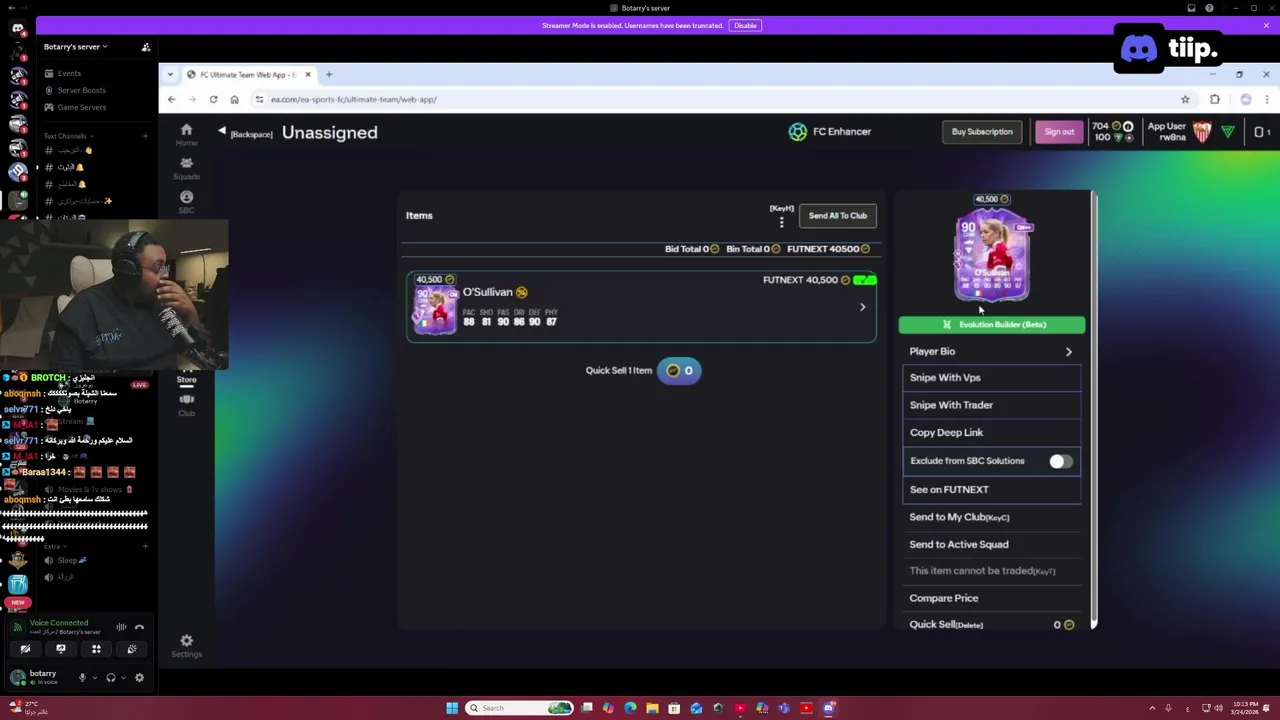Expand Player Bio with its arrow
The width and height of the screenshot is (1280, 720).
[1069, 352]
